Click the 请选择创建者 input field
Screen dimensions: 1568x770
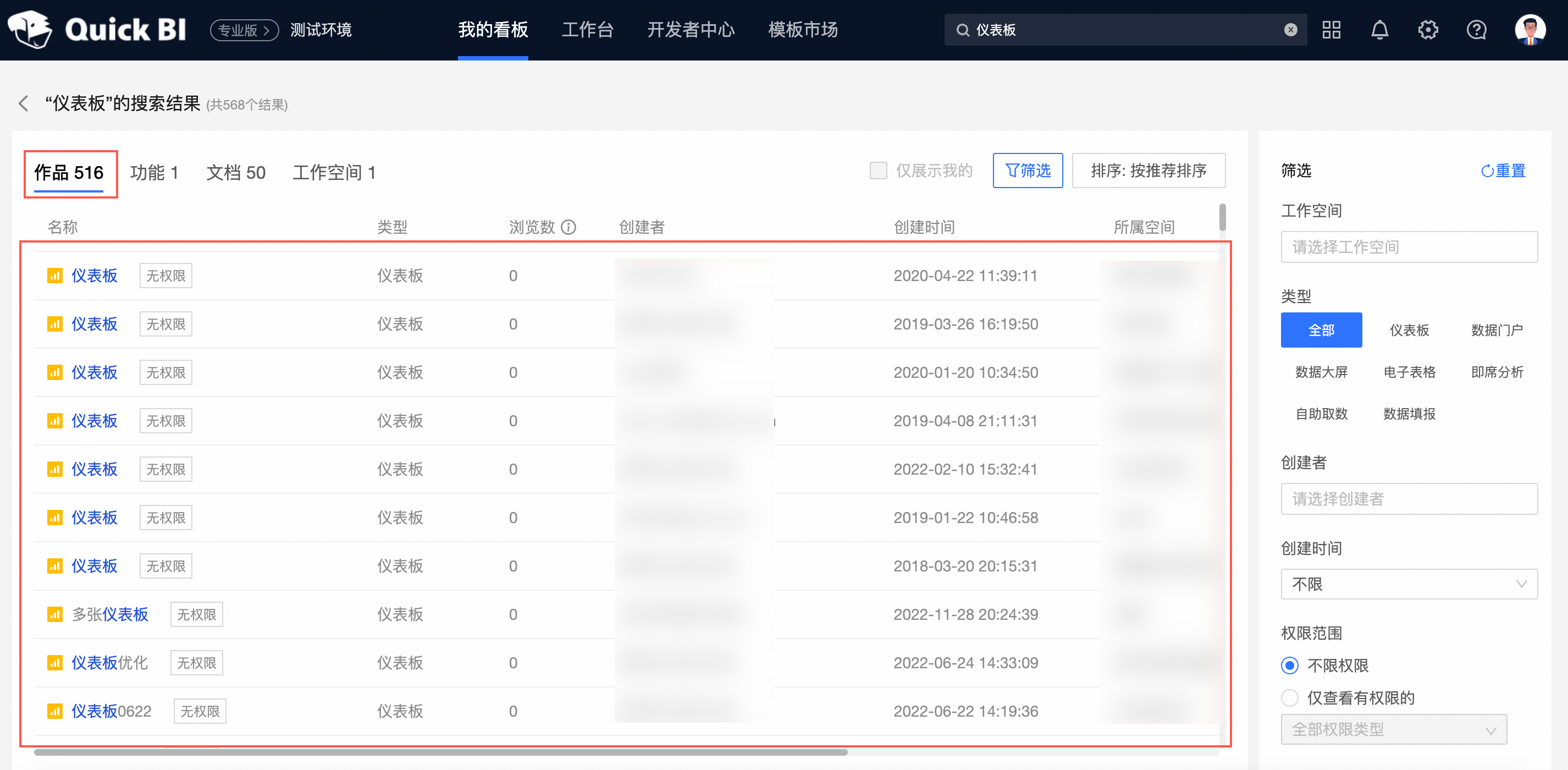click(1409, 498)
